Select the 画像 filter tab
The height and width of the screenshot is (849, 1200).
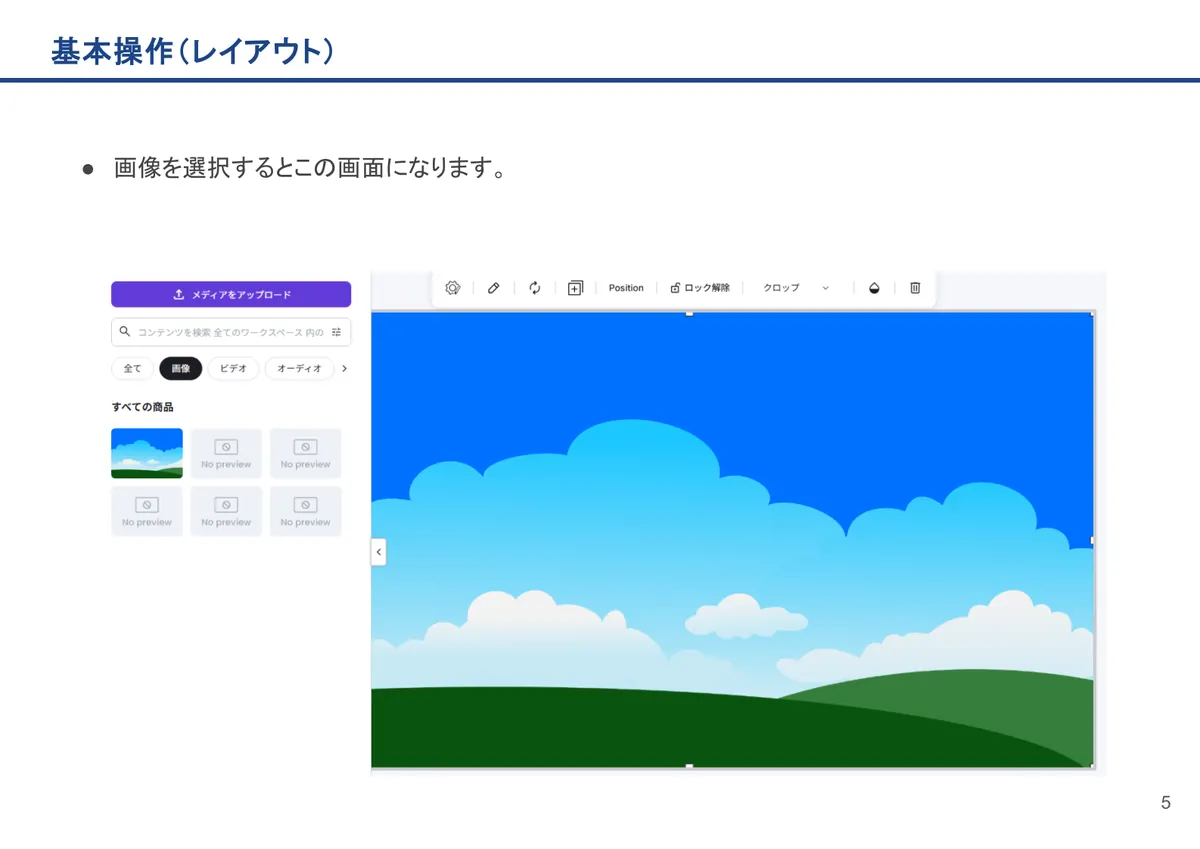point(181,369)
